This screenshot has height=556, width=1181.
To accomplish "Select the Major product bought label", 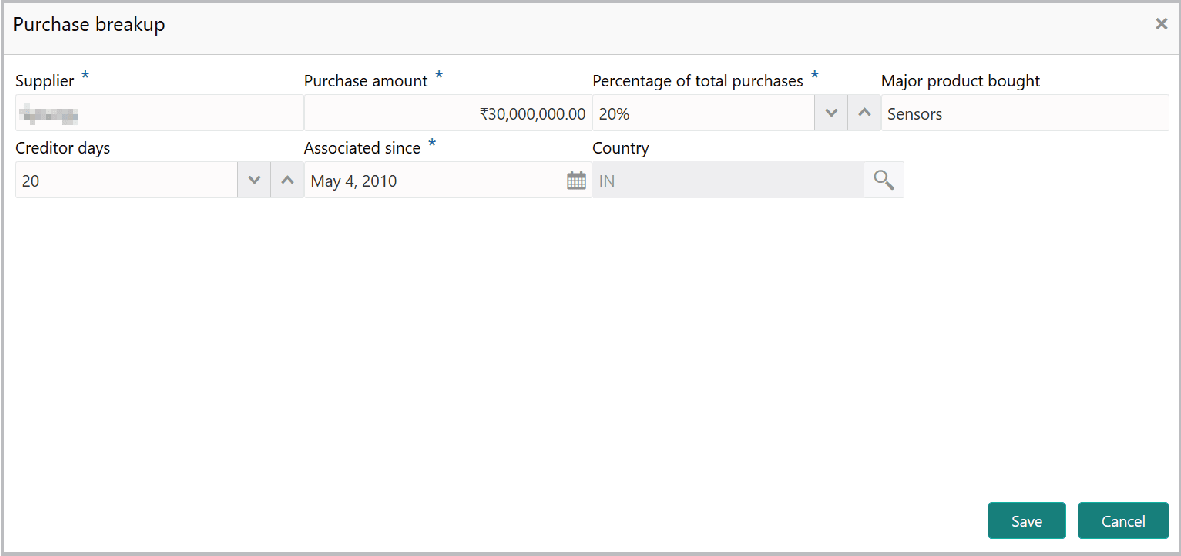I will (x=960, y=81).
